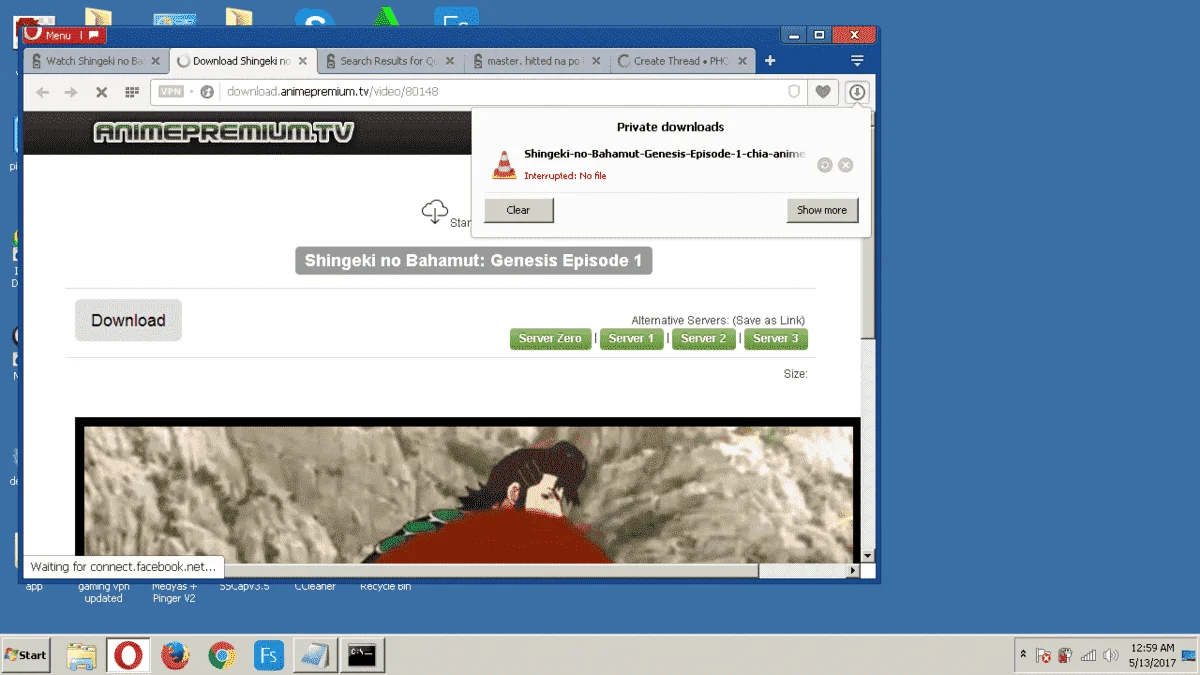Open Windows Start menu
This screenshot has height=675, width=1200.
click(x=26, y=655)
